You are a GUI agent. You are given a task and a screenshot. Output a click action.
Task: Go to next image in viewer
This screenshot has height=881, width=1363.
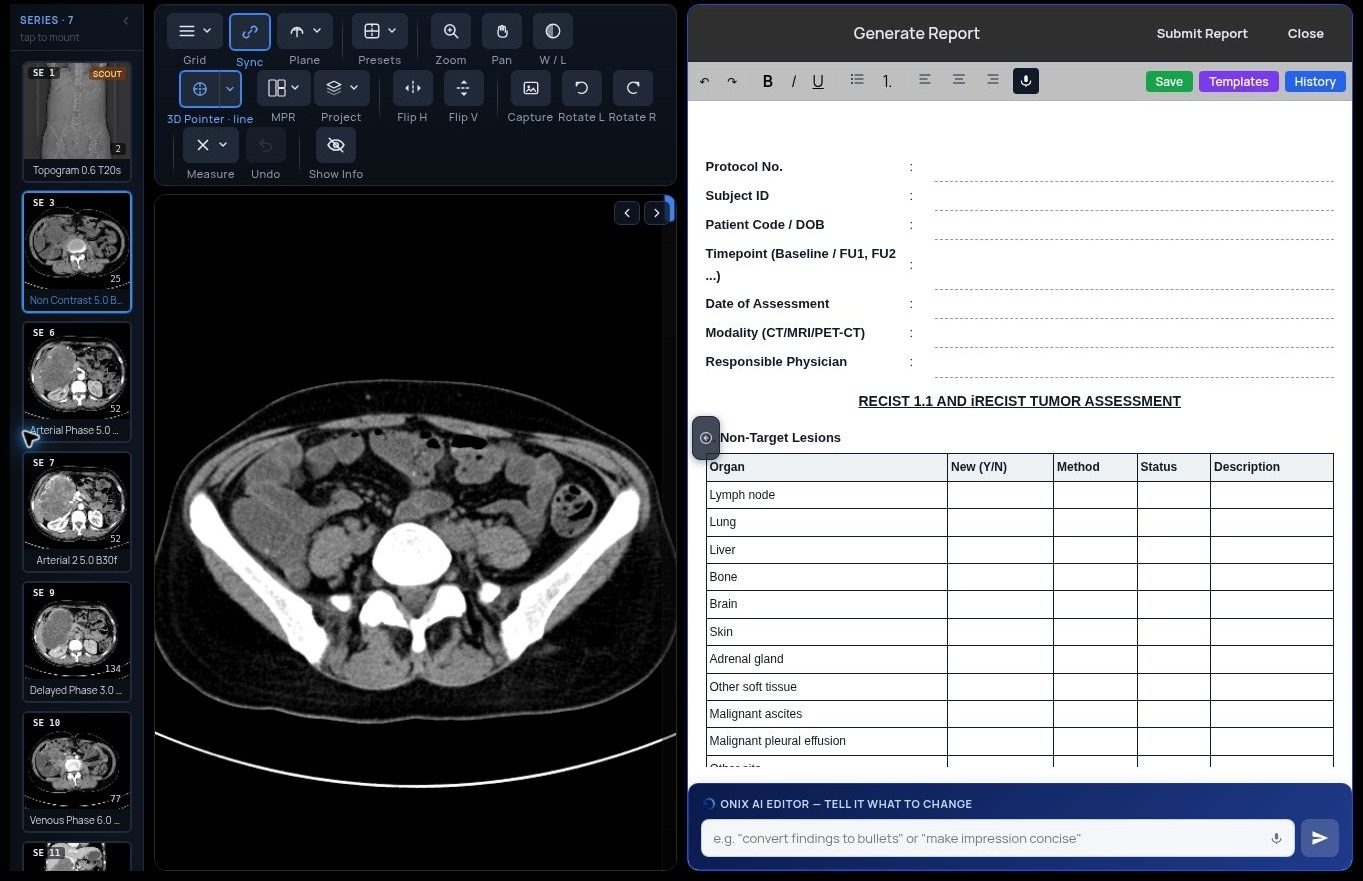click(x=656, y=212)
